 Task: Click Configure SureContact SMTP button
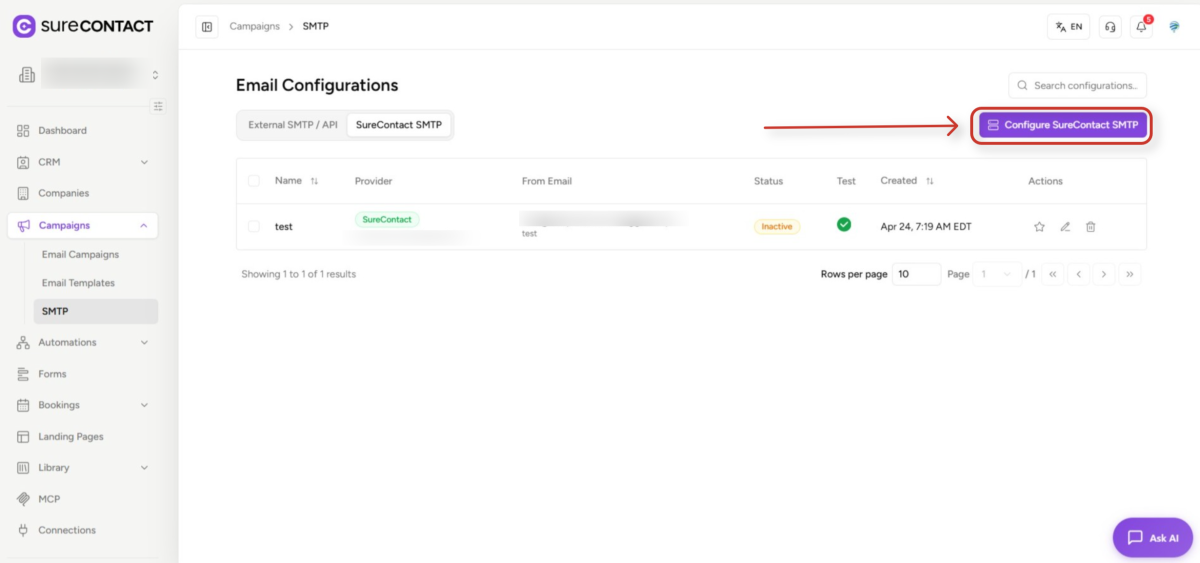tap(1062, 125)
